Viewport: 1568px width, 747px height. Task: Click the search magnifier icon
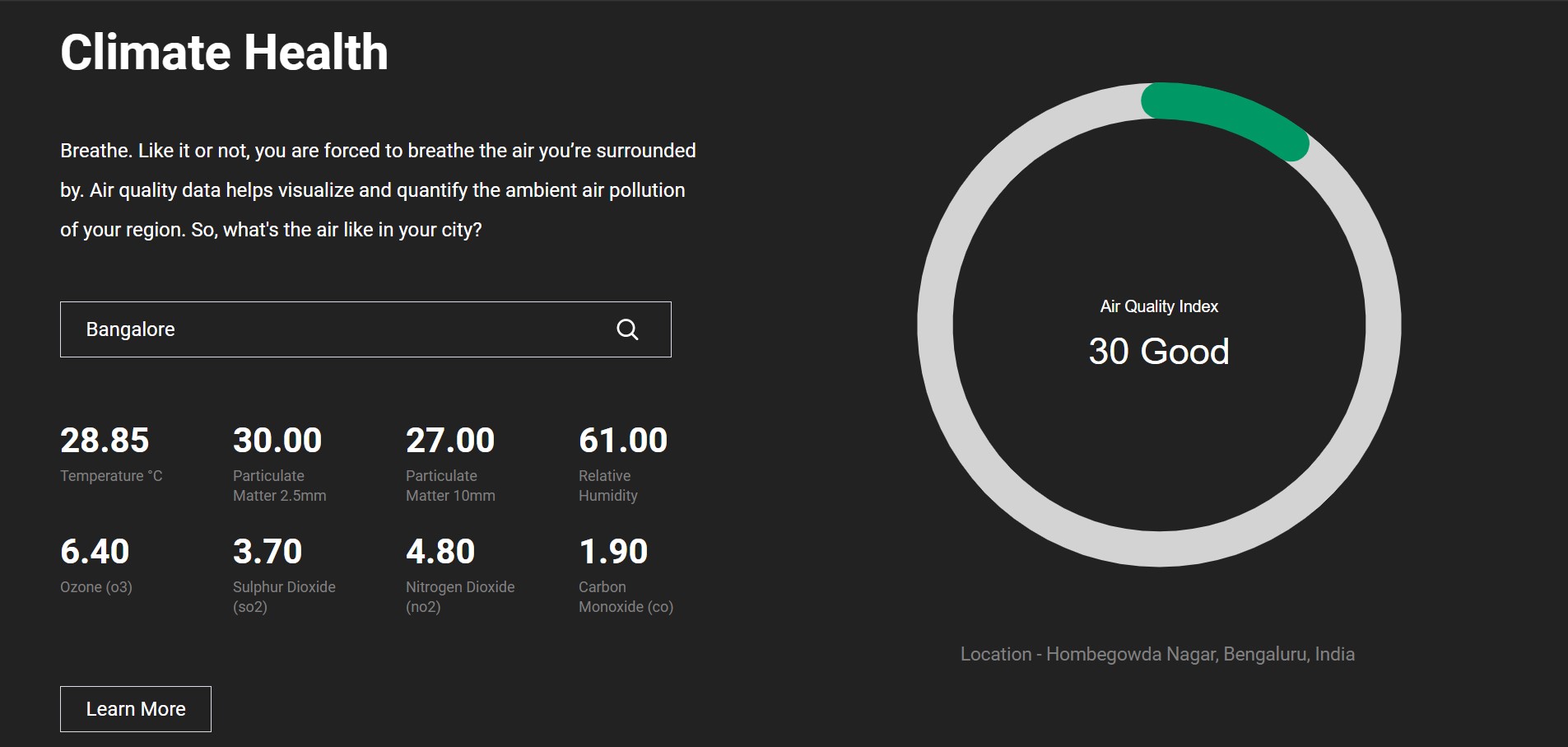[628, 329]
